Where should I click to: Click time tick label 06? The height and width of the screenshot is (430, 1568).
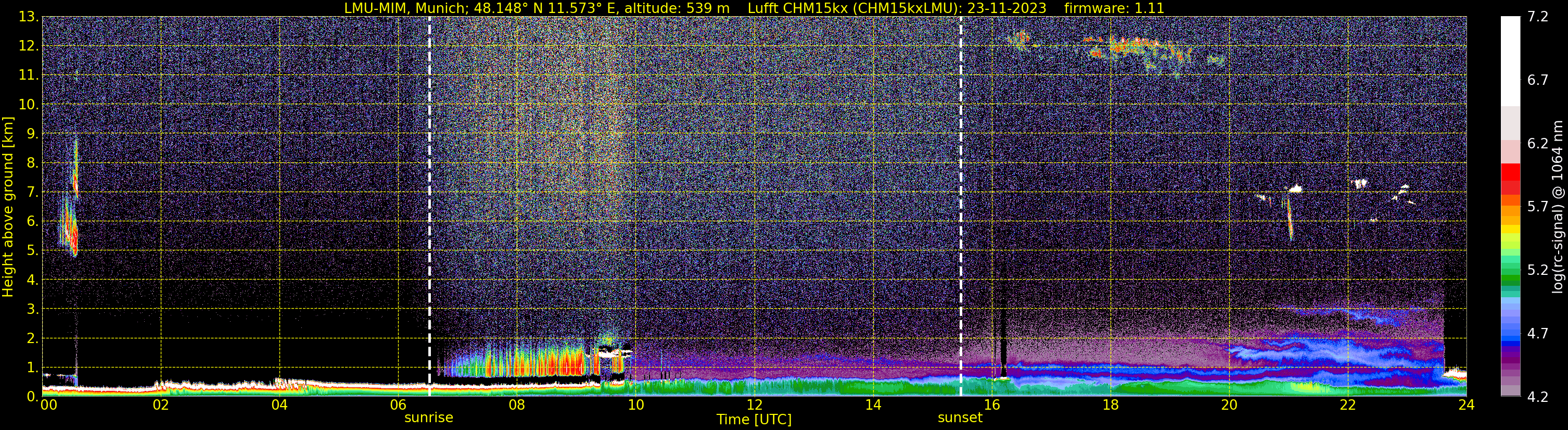coord(398,405)
